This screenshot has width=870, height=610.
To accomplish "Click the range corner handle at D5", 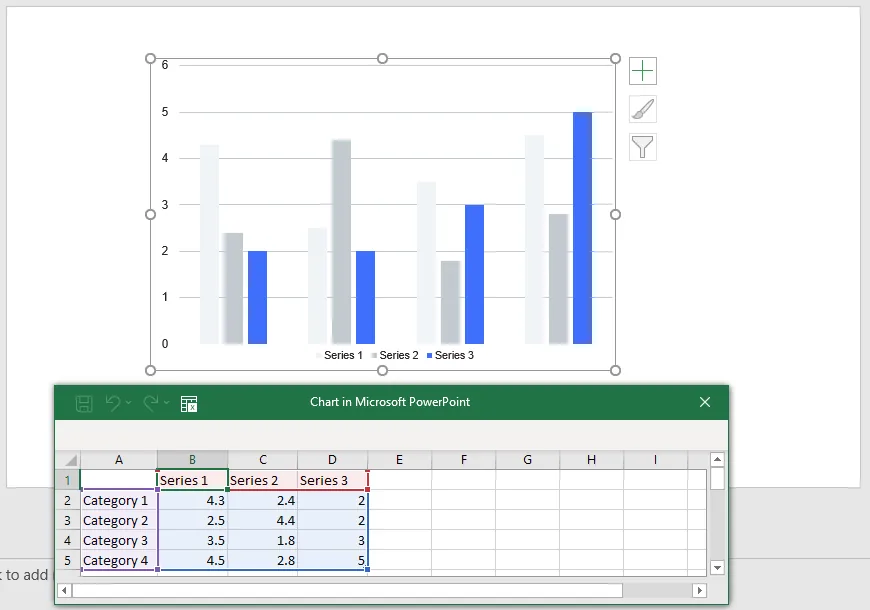I will tap(367, 569).
